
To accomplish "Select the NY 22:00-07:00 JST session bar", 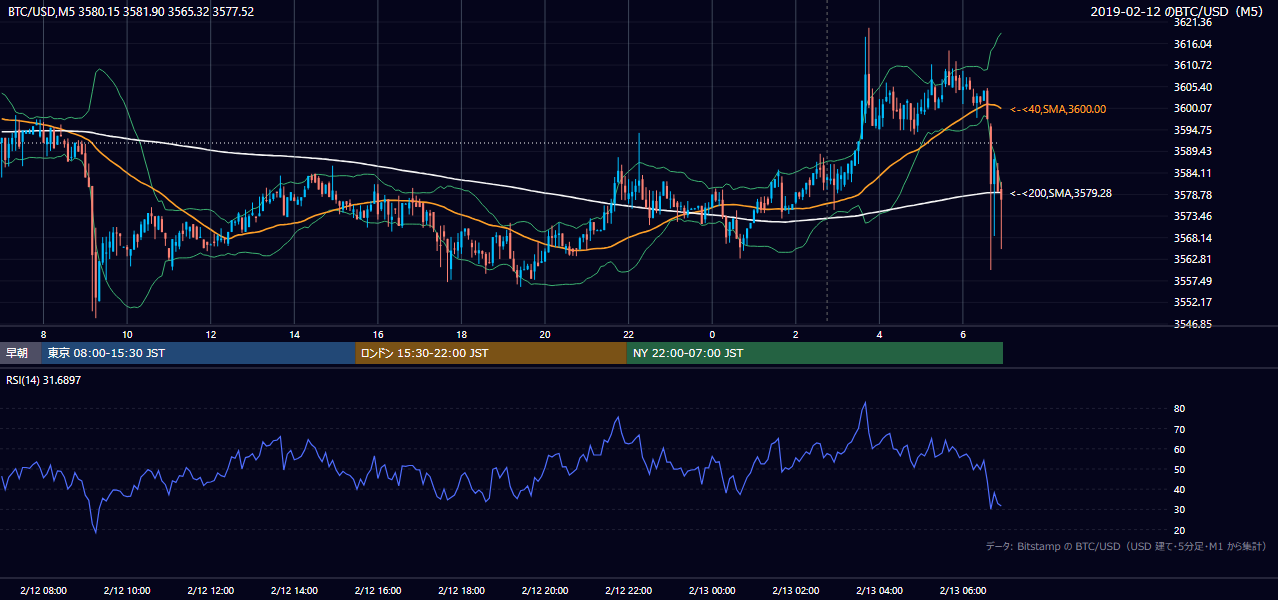I will 815,353.
